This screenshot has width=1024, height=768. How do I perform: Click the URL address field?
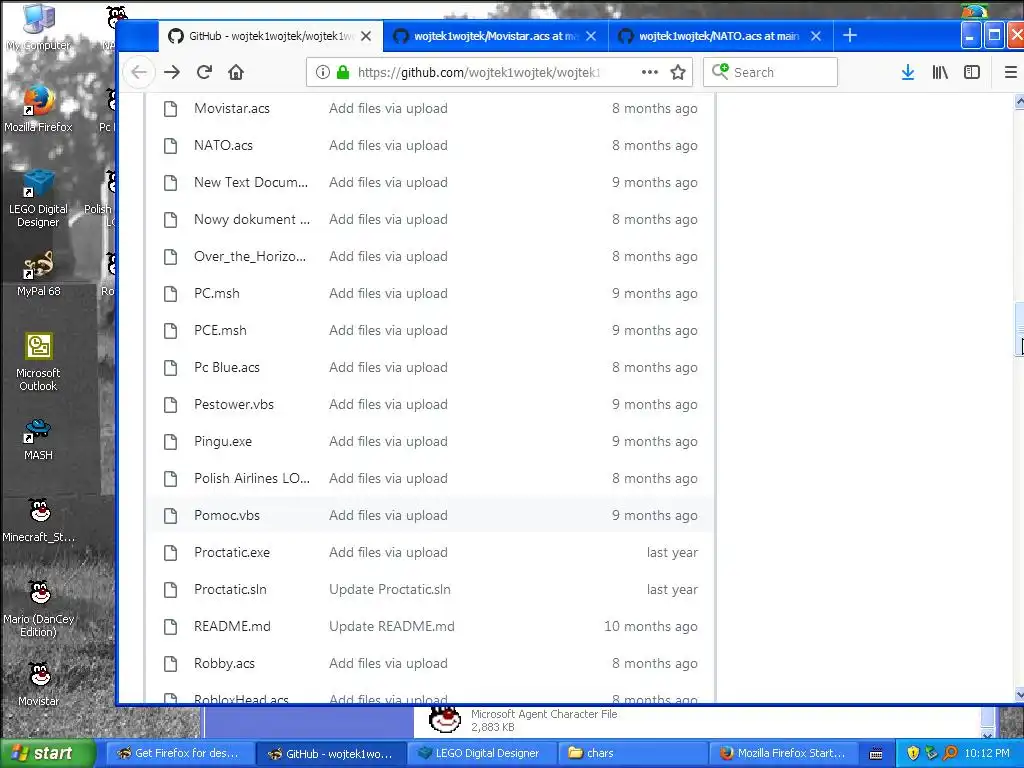click(479, 72)
